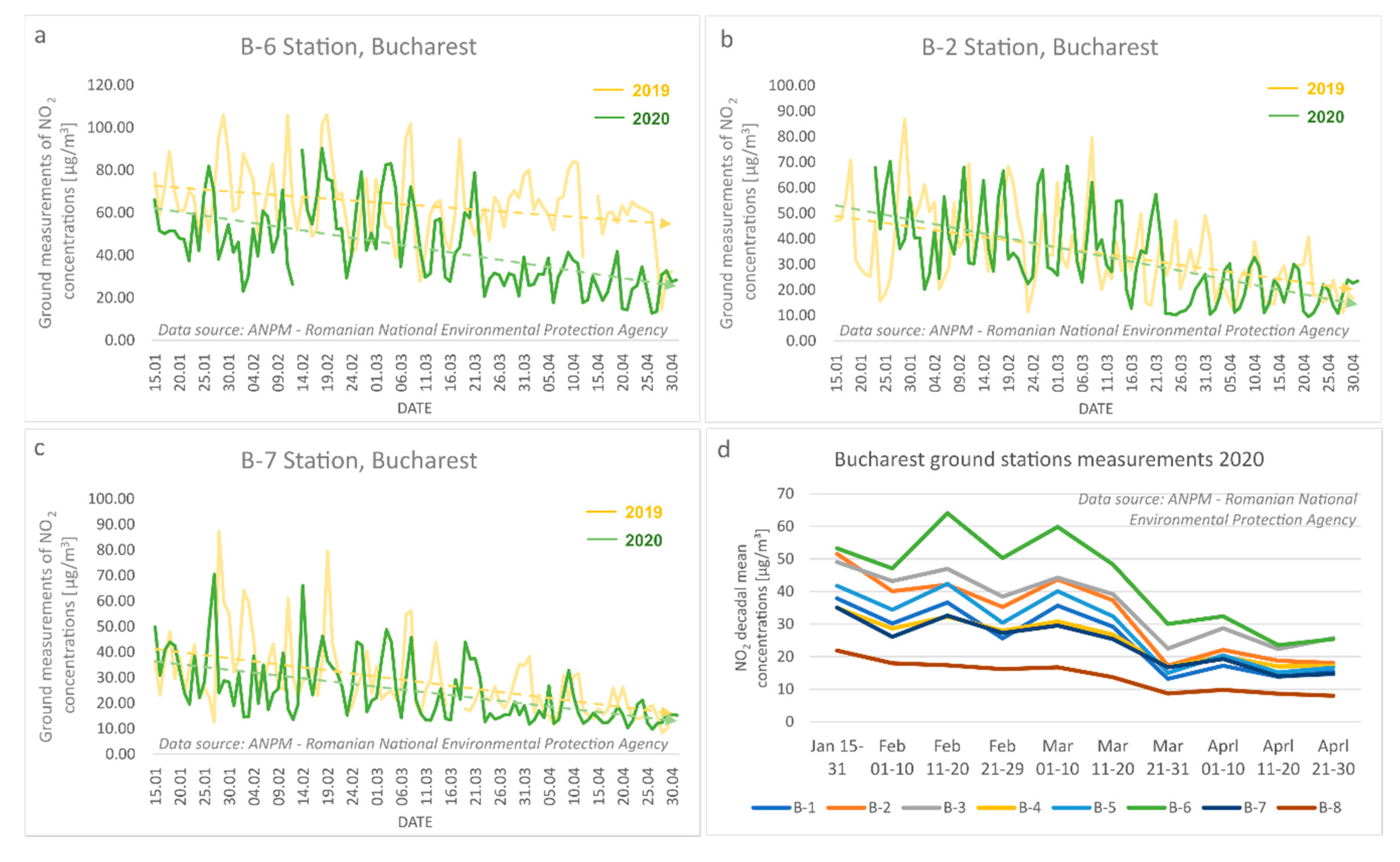This screenshot has width=1400, height=862.
Task: Click the panel label 'a'
Action: pos(40,36)
